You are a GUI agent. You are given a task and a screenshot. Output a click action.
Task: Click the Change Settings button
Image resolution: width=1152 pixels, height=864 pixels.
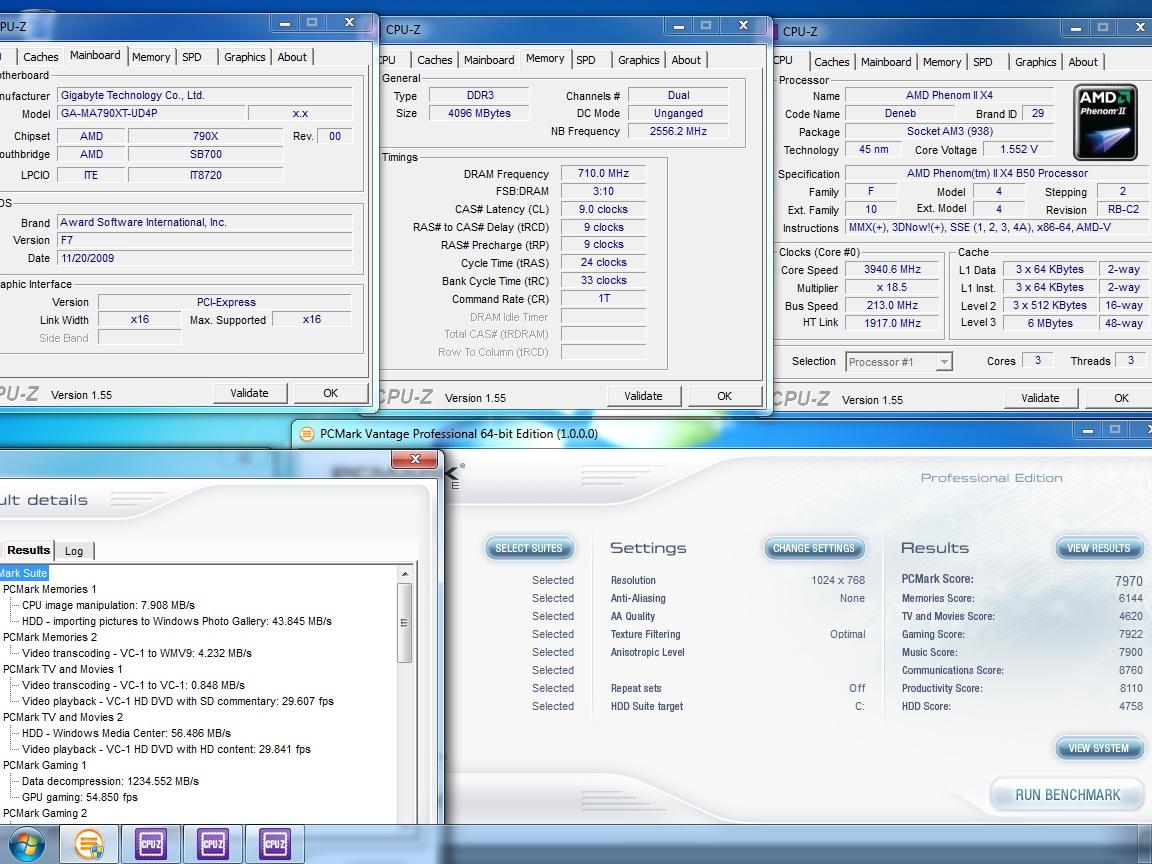coord(814,548)
